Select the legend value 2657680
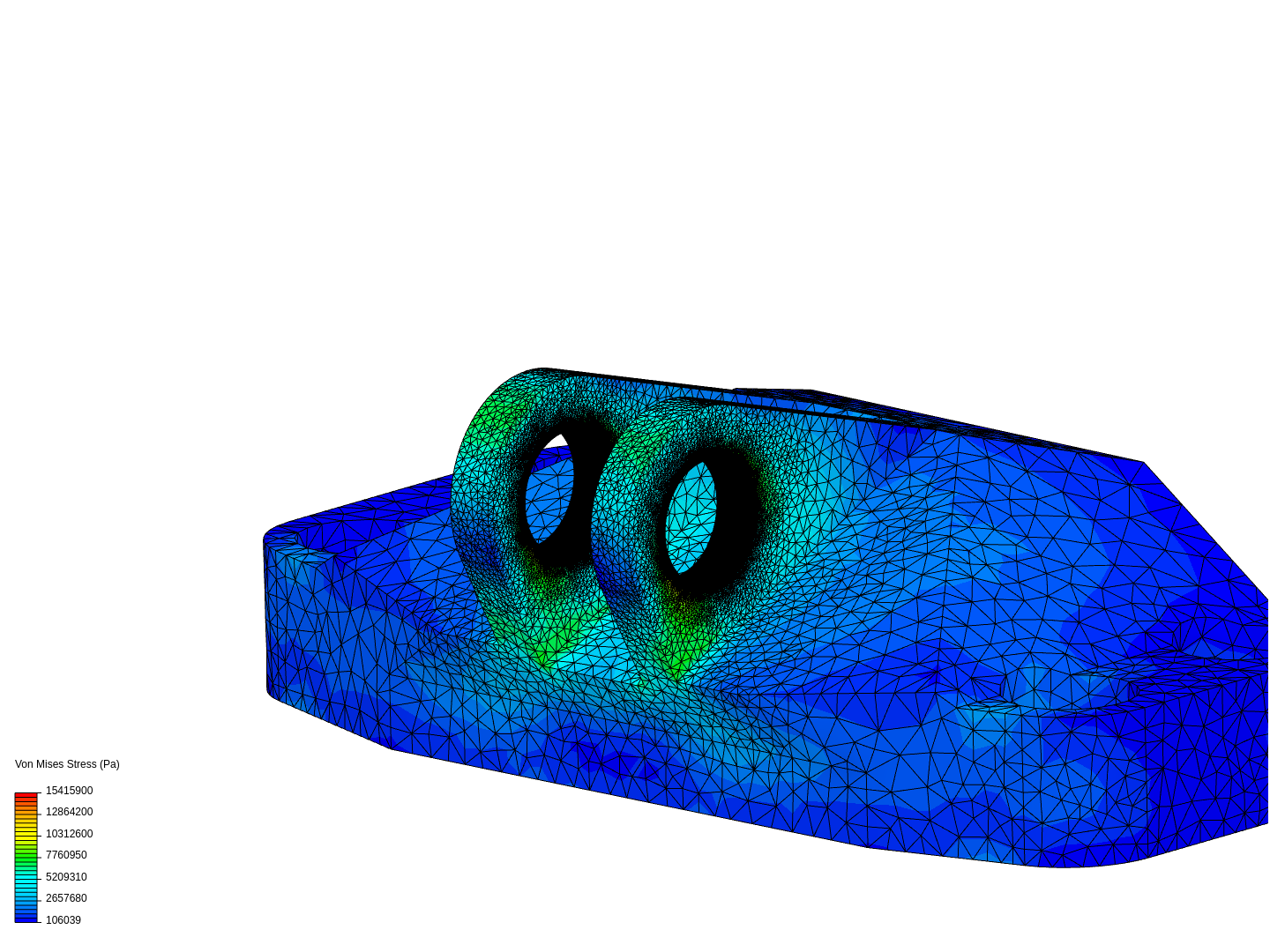The width and height of the screenshot is (1270, 952). pyautogui.click(x=66, y=898)
